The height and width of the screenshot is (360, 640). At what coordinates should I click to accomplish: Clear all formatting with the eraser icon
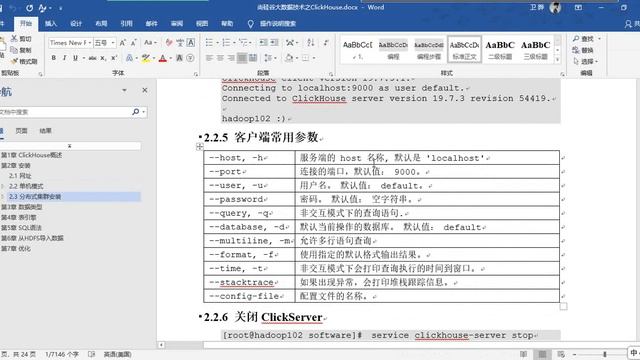[169, 42]
